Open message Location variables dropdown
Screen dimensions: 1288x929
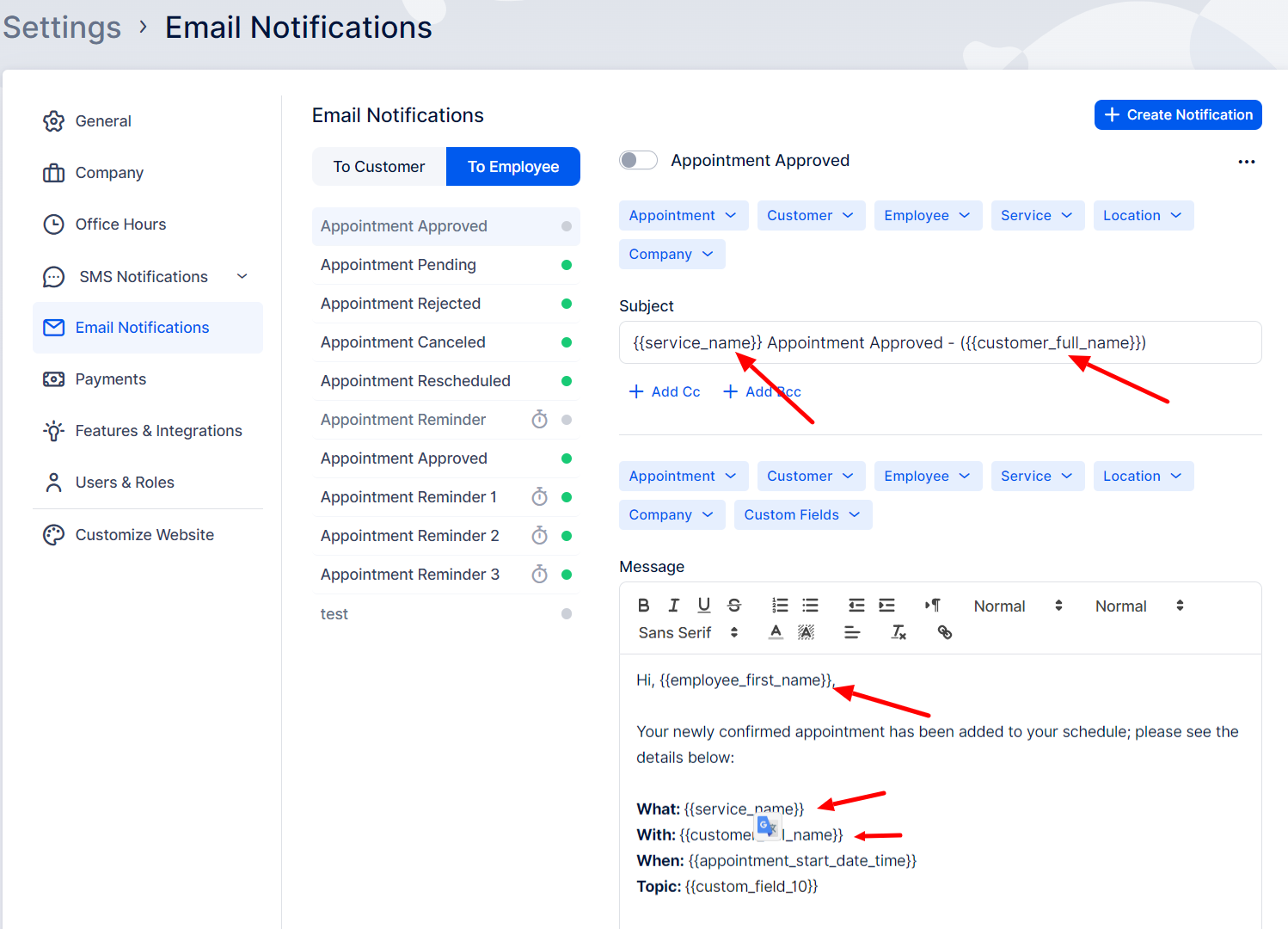[x=1144, y=476]
